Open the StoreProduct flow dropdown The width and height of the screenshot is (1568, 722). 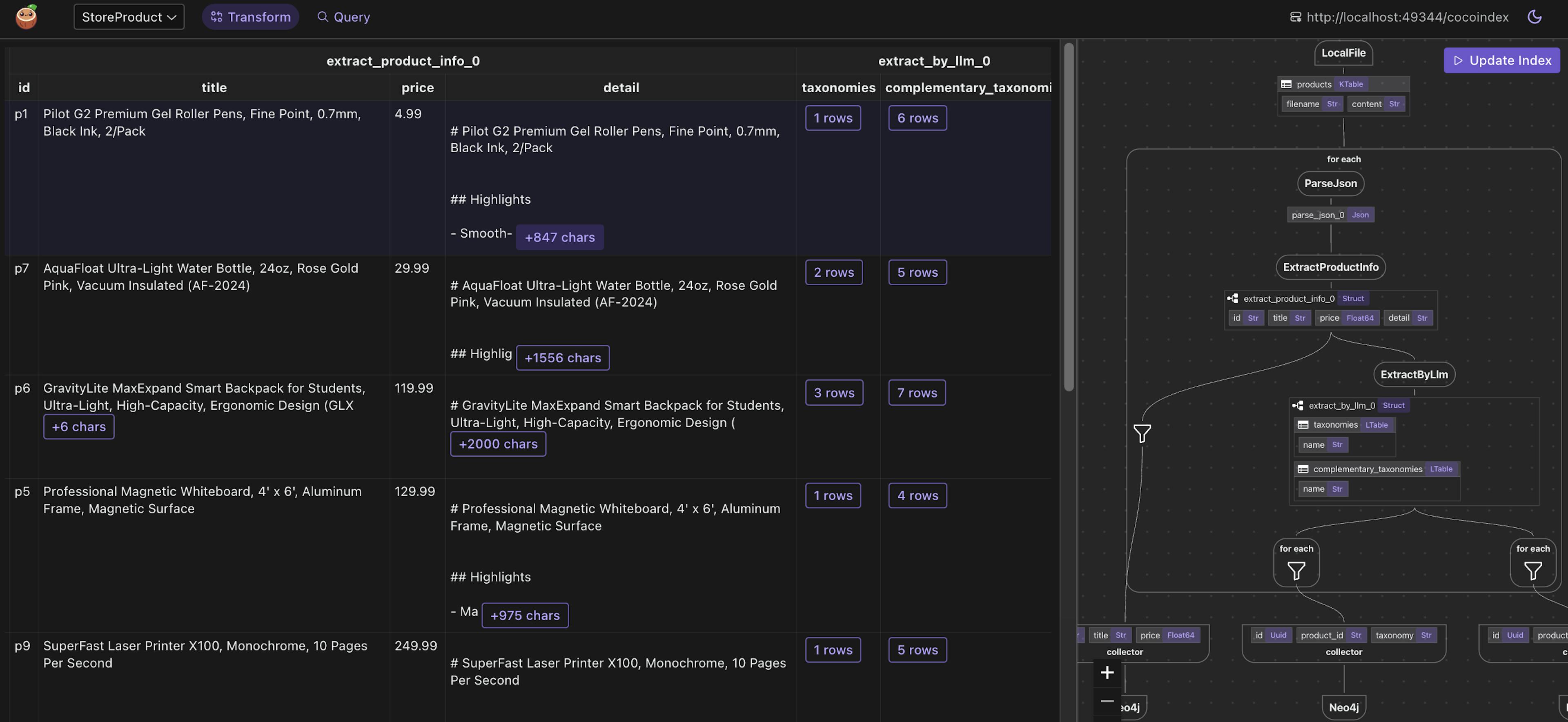click(129, 17)
